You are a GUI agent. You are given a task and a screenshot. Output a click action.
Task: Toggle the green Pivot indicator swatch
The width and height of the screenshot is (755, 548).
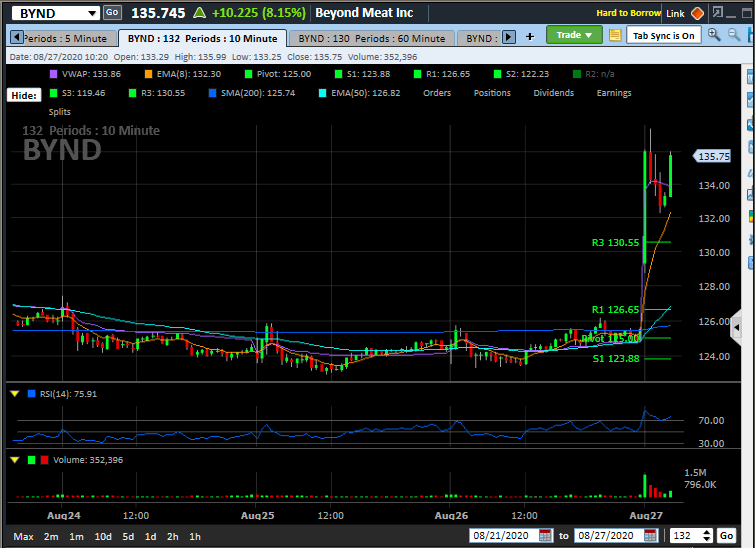coord(248,74)
